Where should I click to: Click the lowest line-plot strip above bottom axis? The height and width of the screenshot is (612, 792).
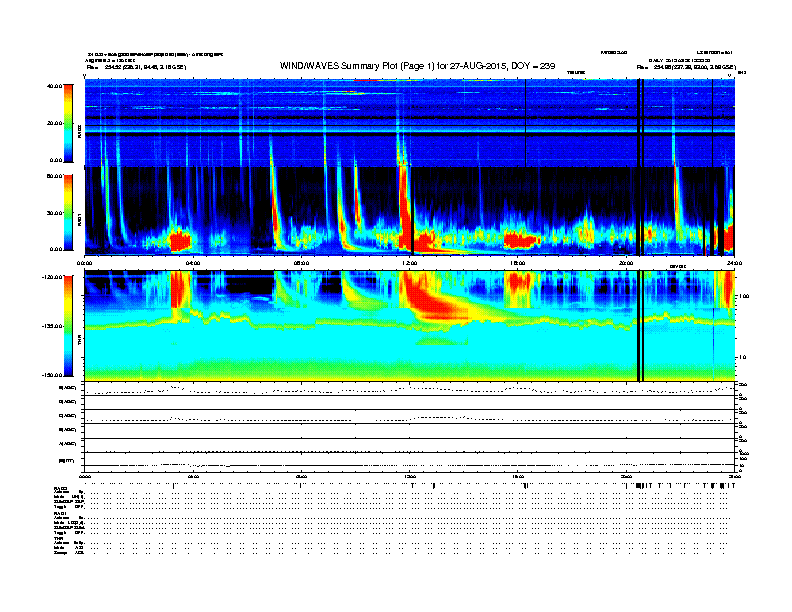410,462
